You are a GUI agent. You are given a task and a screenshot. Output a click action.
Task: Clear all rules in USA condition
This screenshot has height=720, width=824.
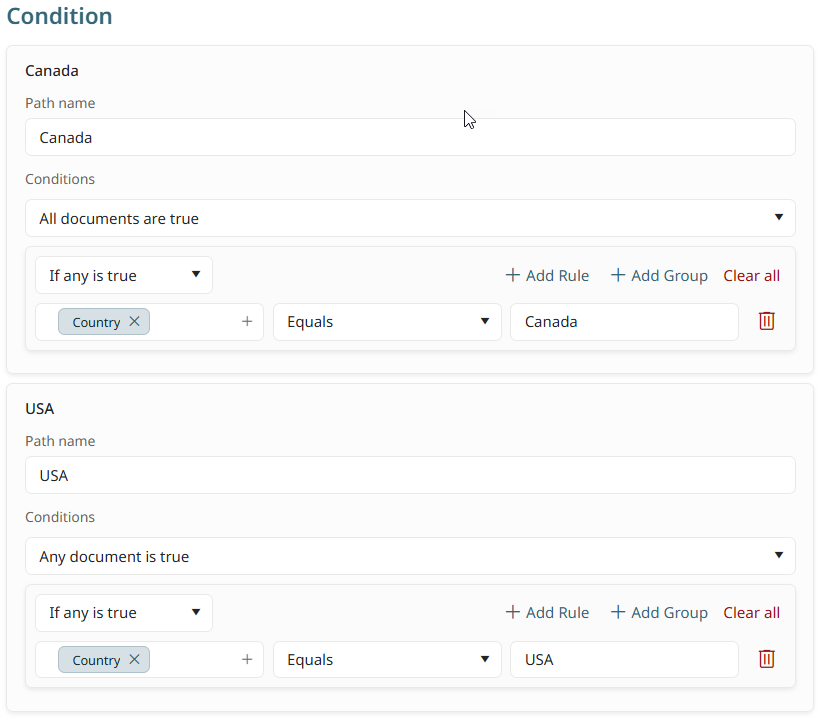pos(751,613)
